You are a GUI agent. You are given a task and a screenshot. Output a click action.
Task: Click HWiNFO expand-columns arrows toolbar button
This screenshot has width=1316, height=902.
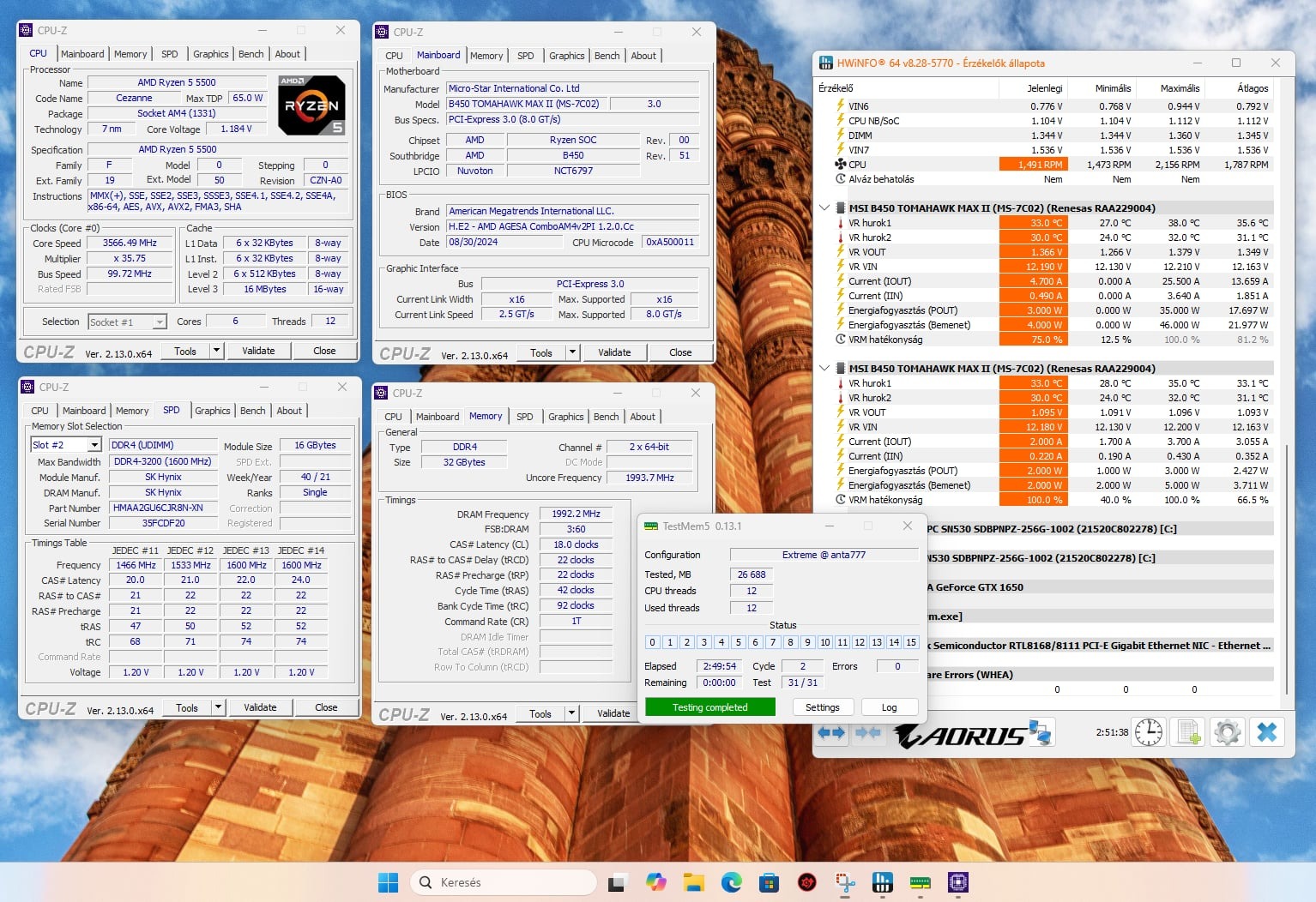click(830, 732)
